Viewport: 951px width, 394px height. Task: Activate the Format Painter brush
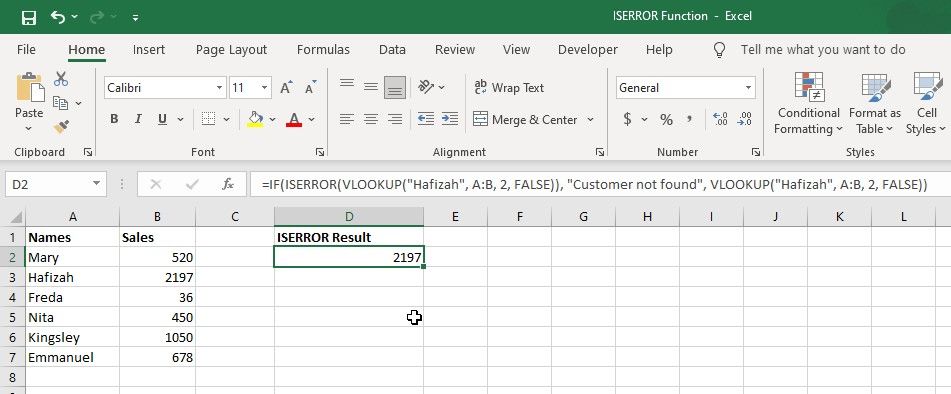click(x=61, y=127)
